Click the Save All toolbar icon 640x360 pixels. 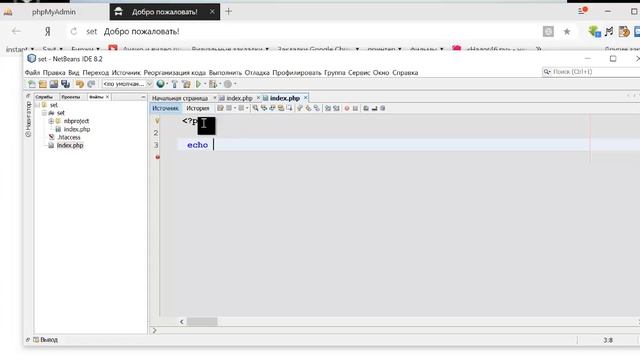click(x=65, y=84)
